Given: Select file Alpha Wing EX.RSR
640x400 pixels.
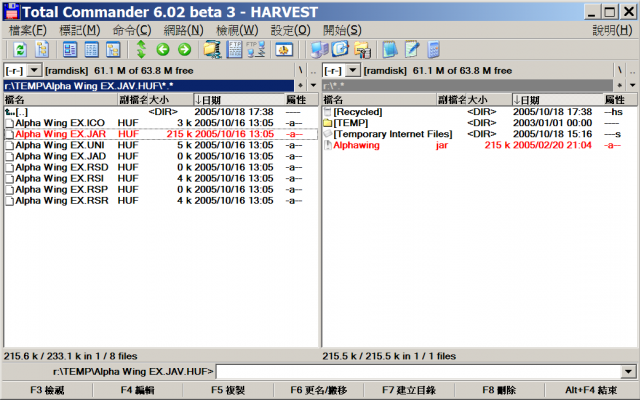Looking at the screenshot, I should tap(161, 201).
